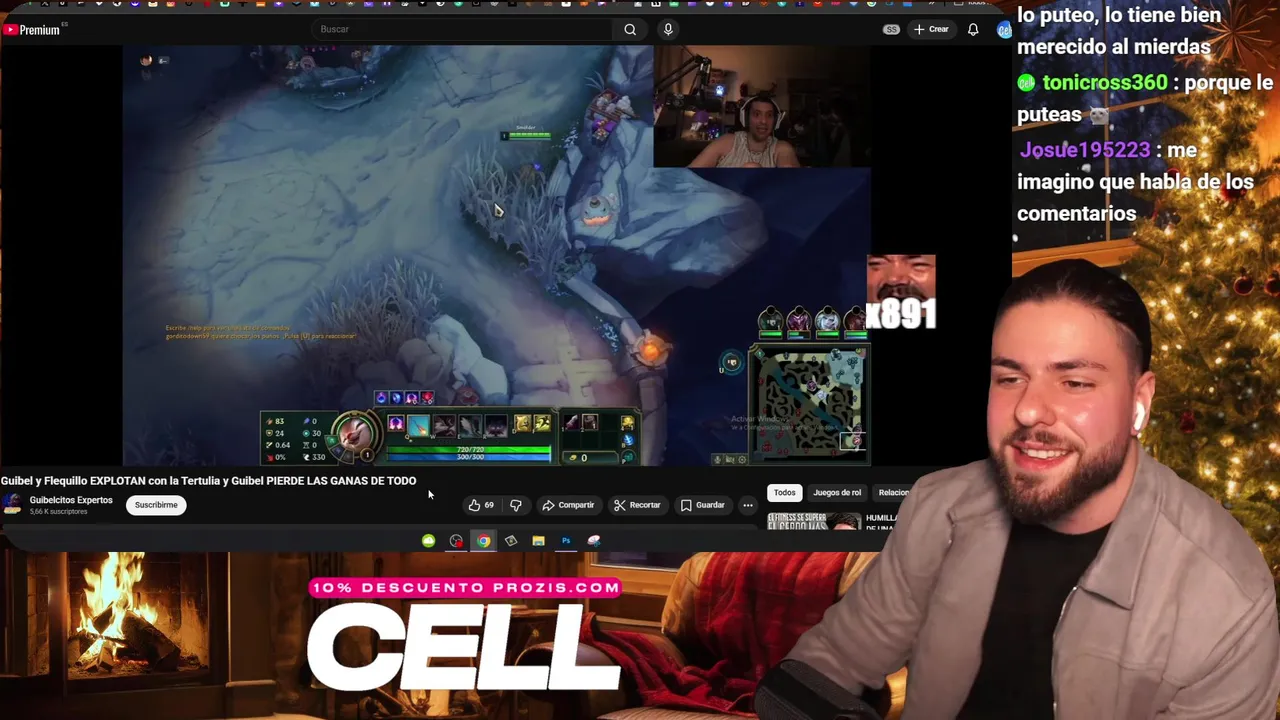Click the gold counter showing 0

click(x=582, y=458)
